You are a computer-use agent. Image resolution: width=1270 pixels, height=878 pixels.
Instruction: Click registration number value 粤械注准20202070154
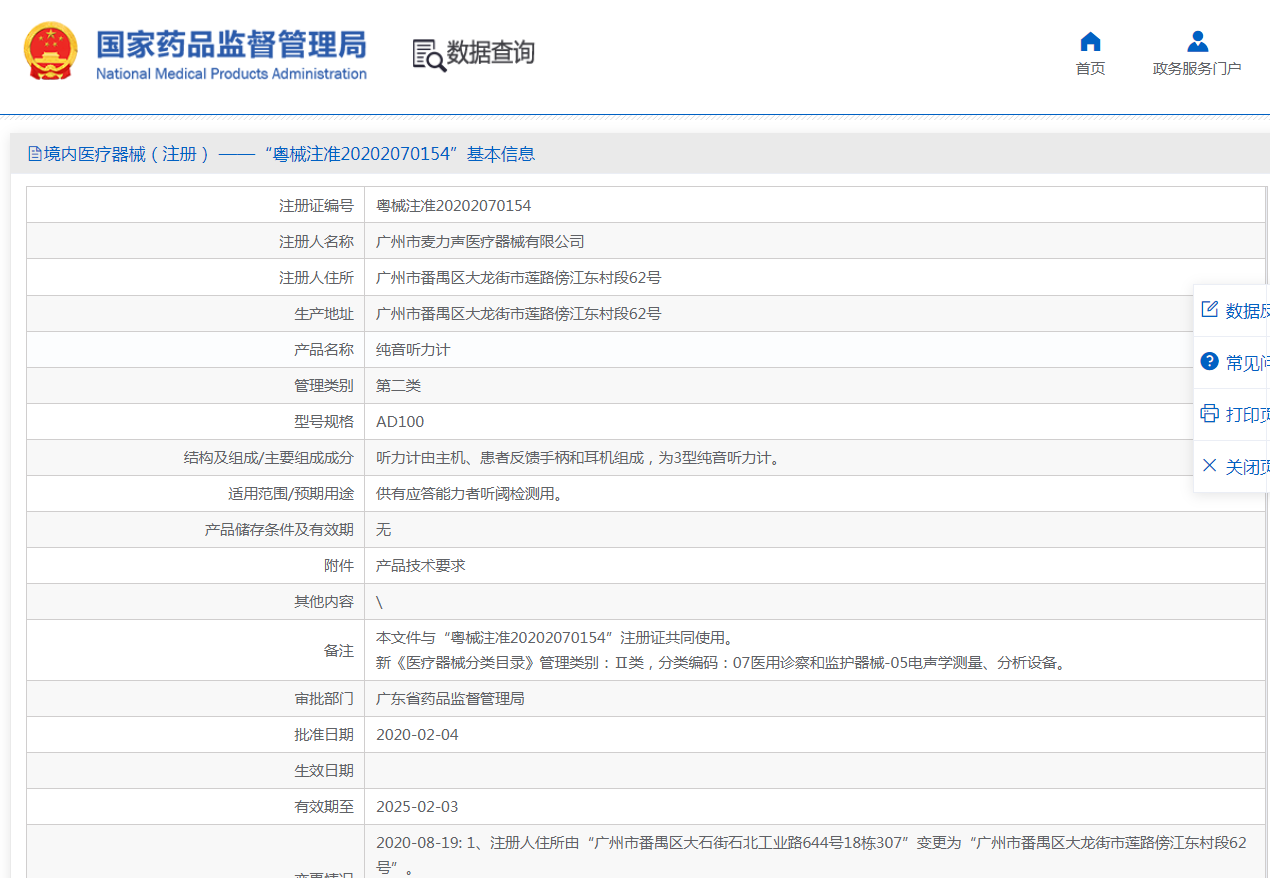coord(453,206)
